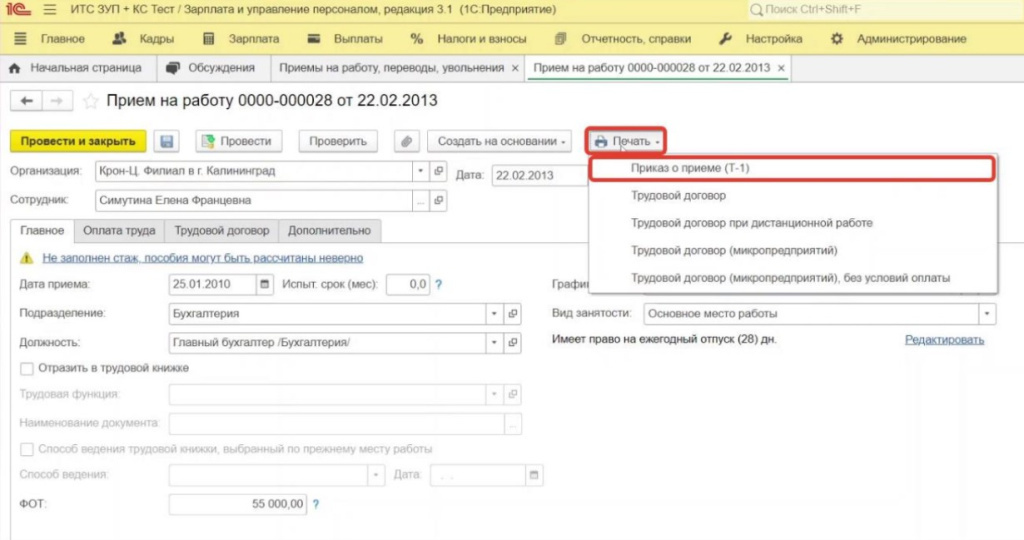
Task: Expand the Должность dropdown list
Action: tap(493, 343)
